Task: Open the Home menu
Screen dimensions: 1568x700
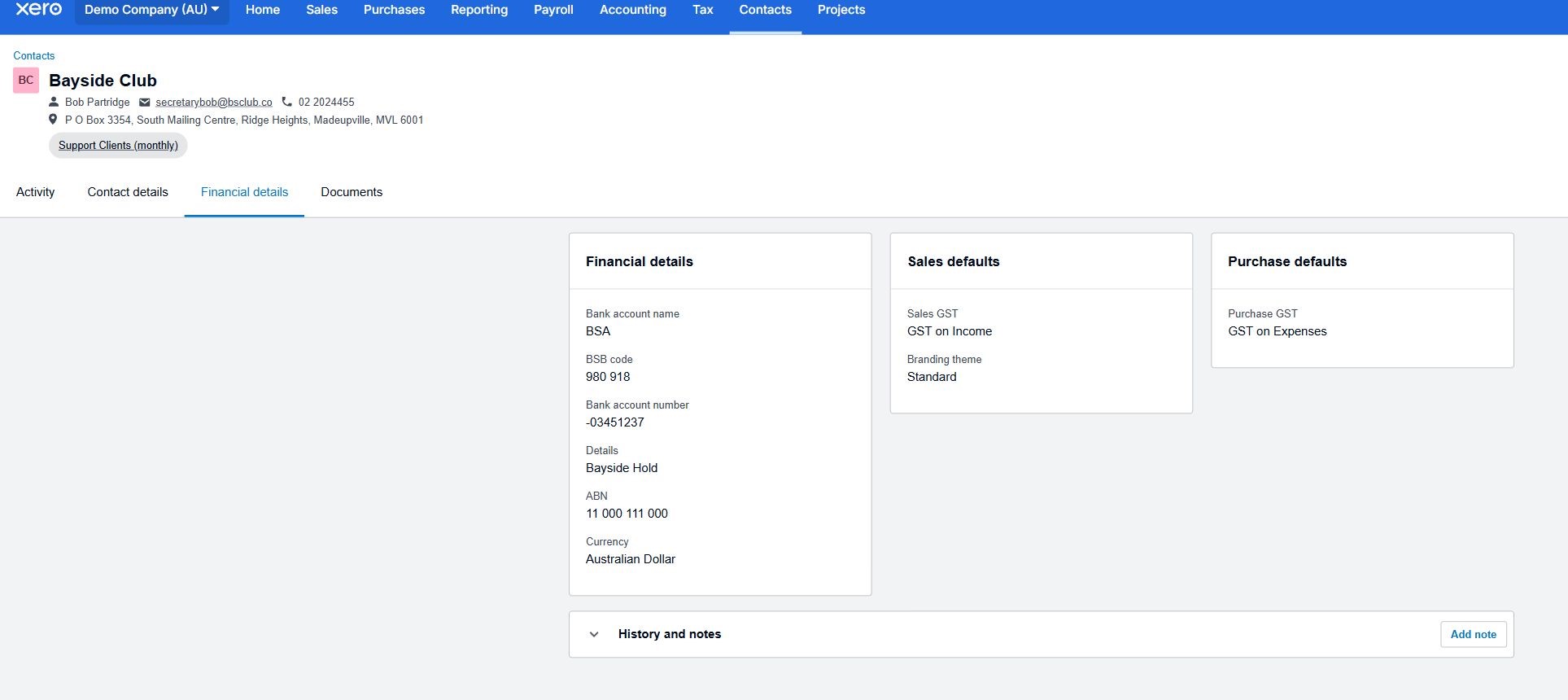Action: pyautogui.click(x=263, y=10)
